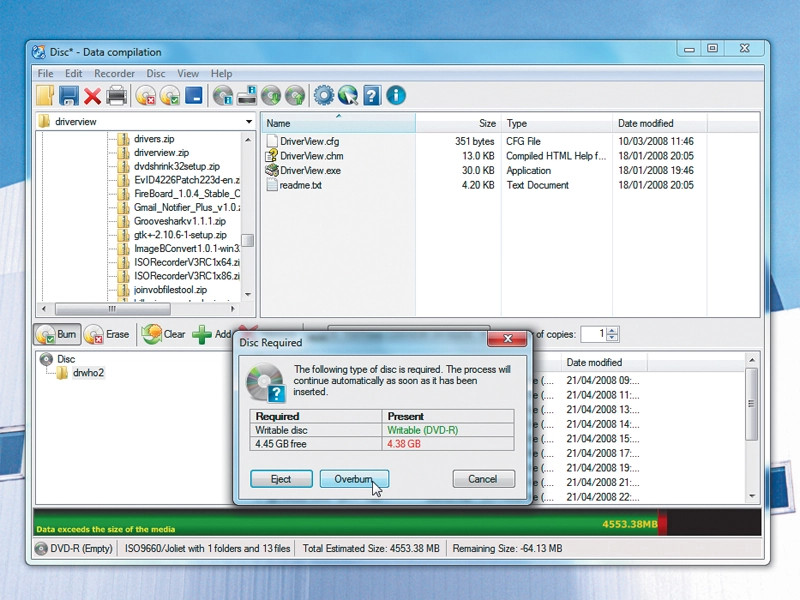Click the printer icon in toolbar

pos(116,95)
